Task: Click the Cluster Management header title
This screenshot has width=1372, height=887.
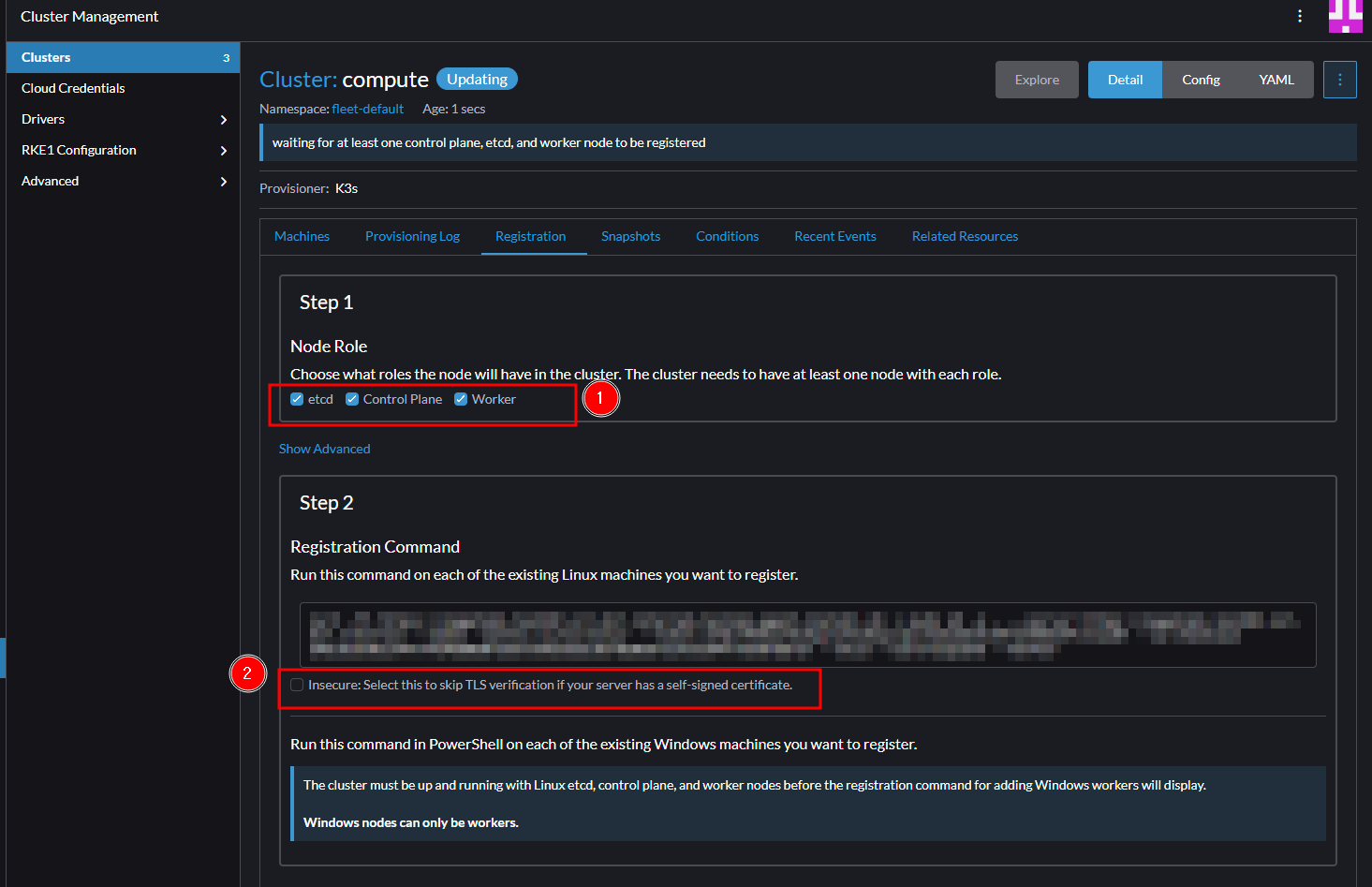Action: click(89, 16)
